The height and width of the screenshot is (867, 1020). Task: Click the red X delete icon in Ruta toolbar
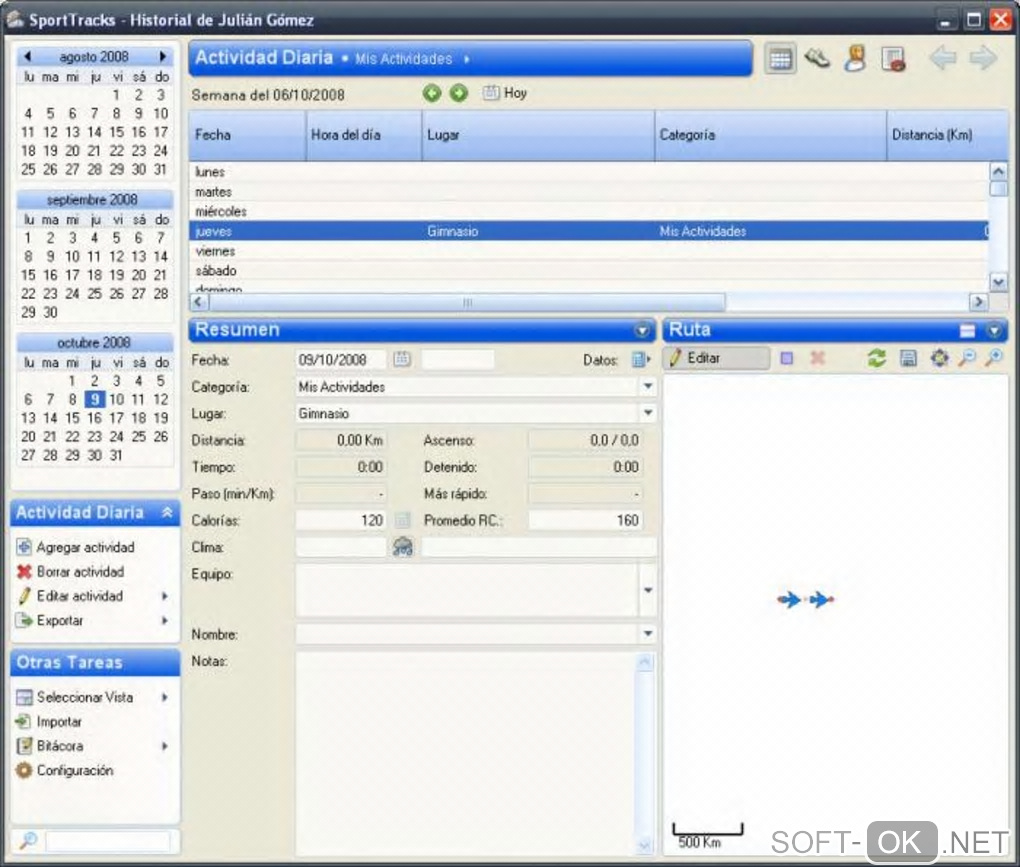(x=818, y=358)
